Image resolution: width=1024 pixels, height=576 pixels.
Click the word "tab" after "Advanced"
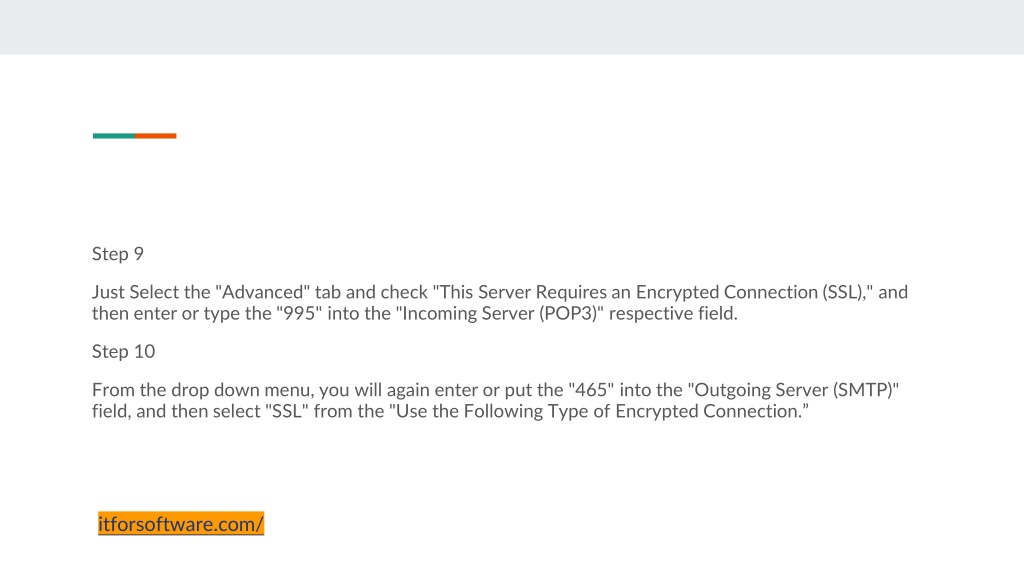(x=328, y=292)
